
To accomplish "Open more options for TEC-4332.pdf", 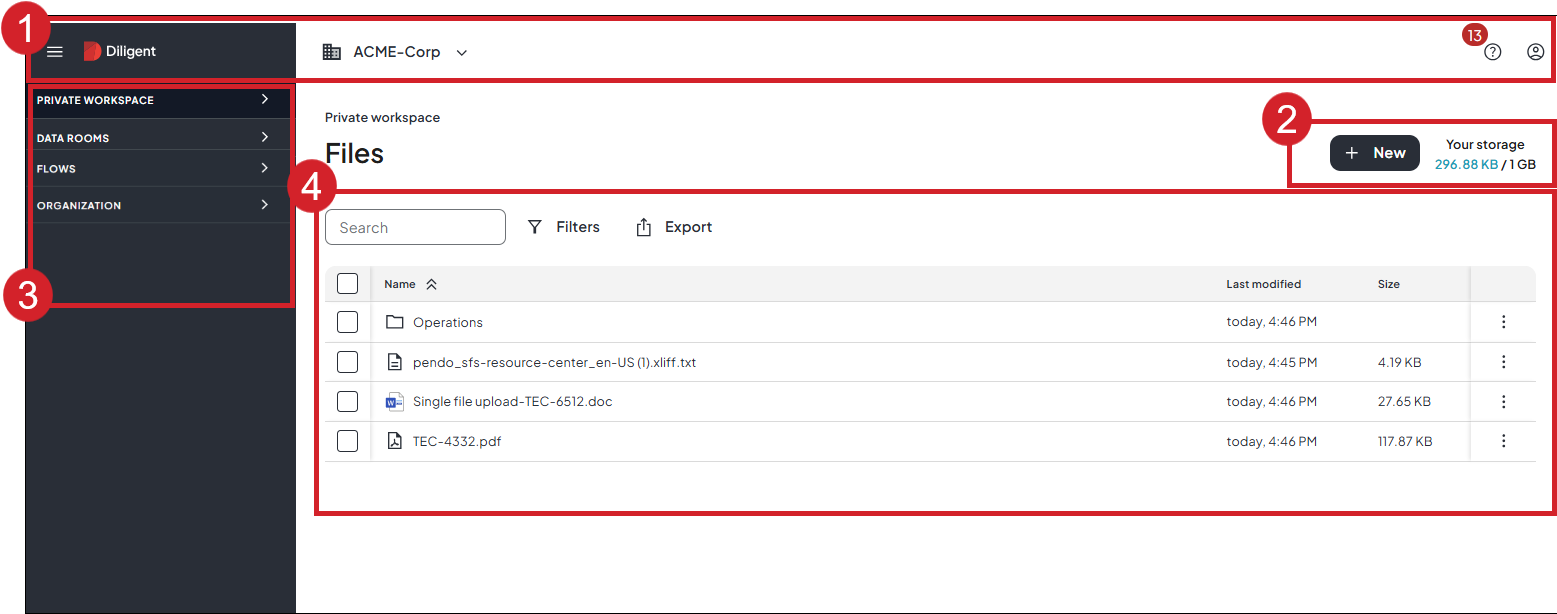I will pos(1502,441).
